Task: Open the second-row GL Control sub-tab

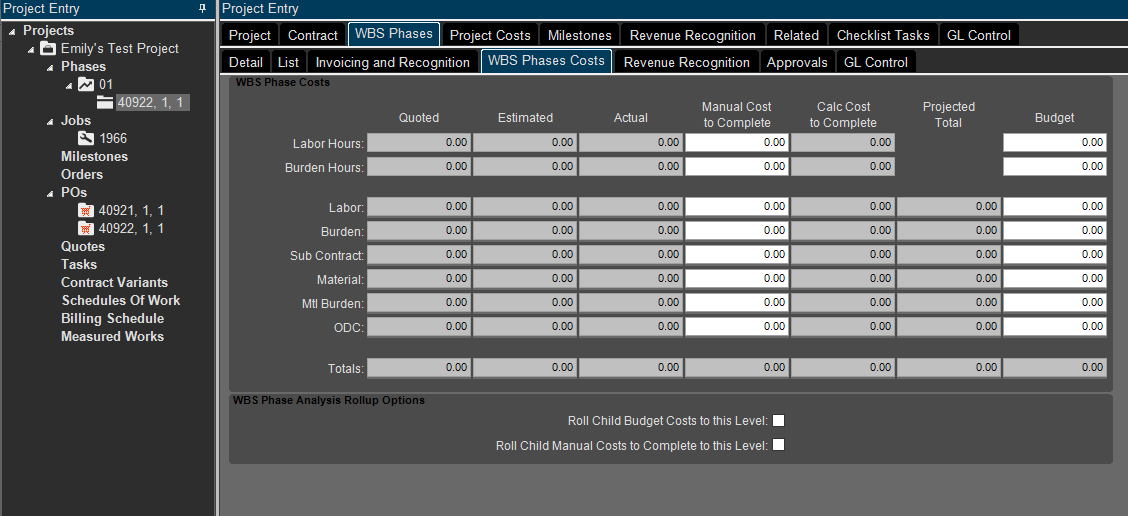Action: (x=876, y=63)
